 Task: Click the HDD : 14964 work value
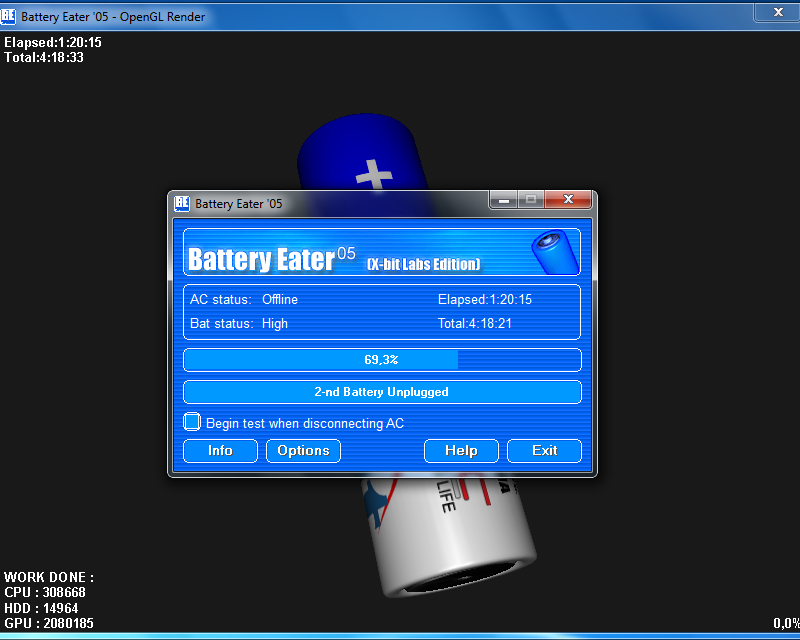pos(41,608)
